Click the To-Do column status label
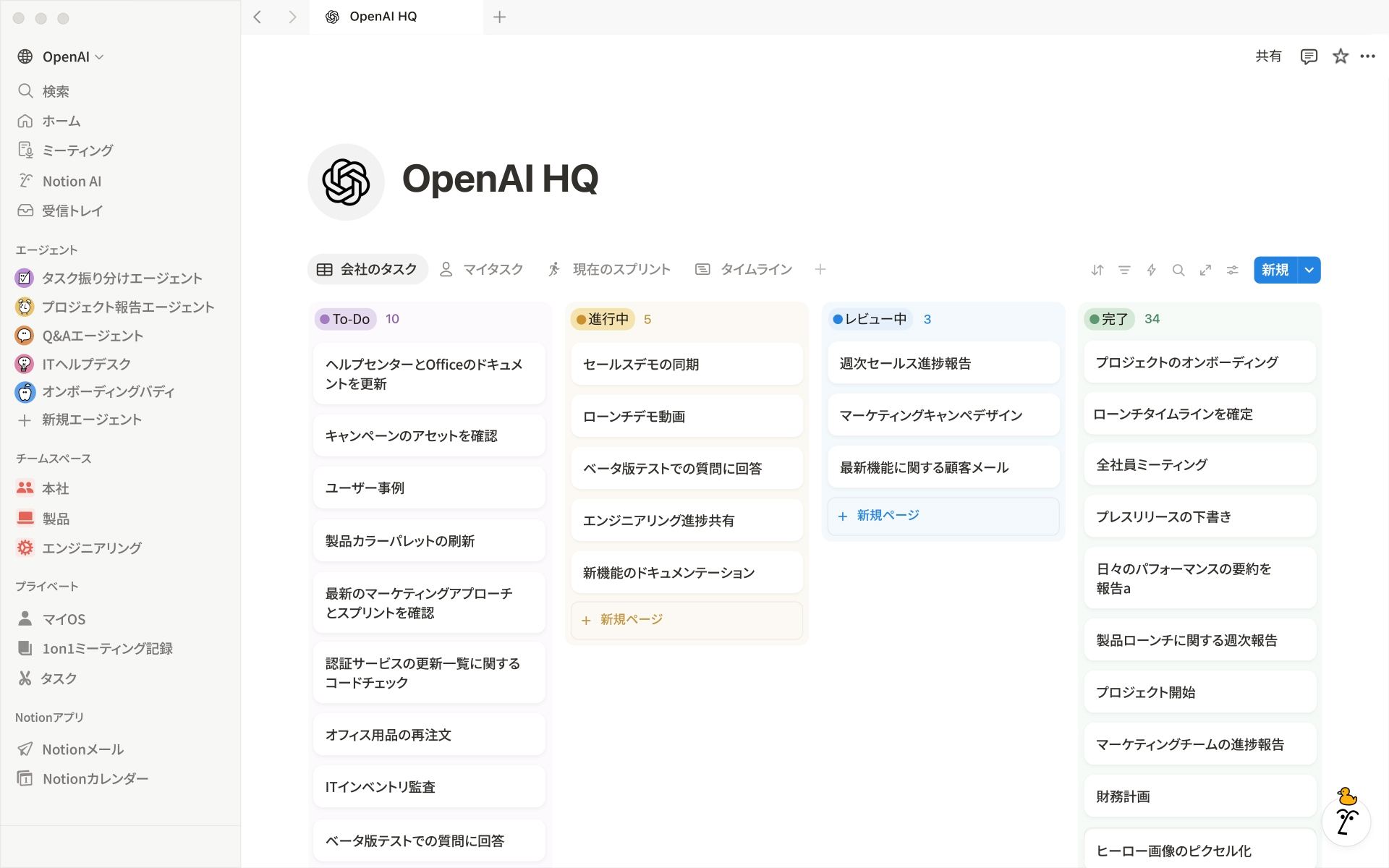The width and height of the screenshot is (1389, 868). [345, 319]
